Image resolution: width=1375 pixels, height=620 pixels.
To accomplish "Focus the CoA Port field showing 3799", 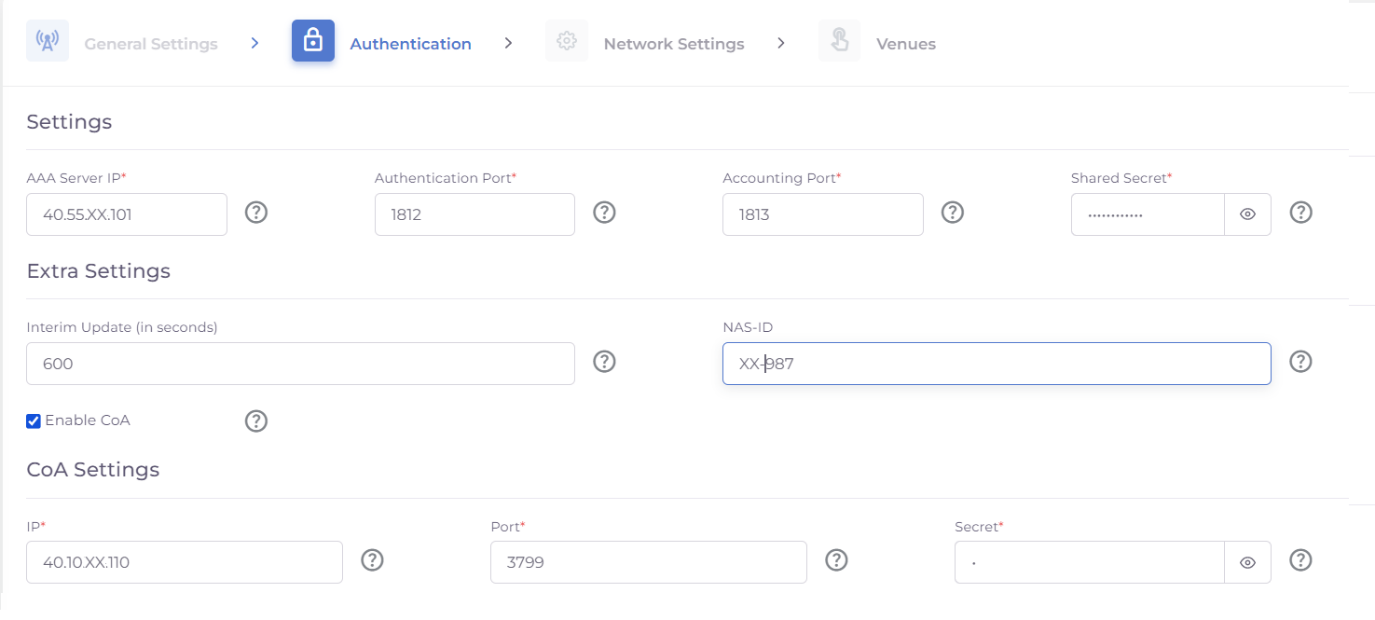I will 647,562.
